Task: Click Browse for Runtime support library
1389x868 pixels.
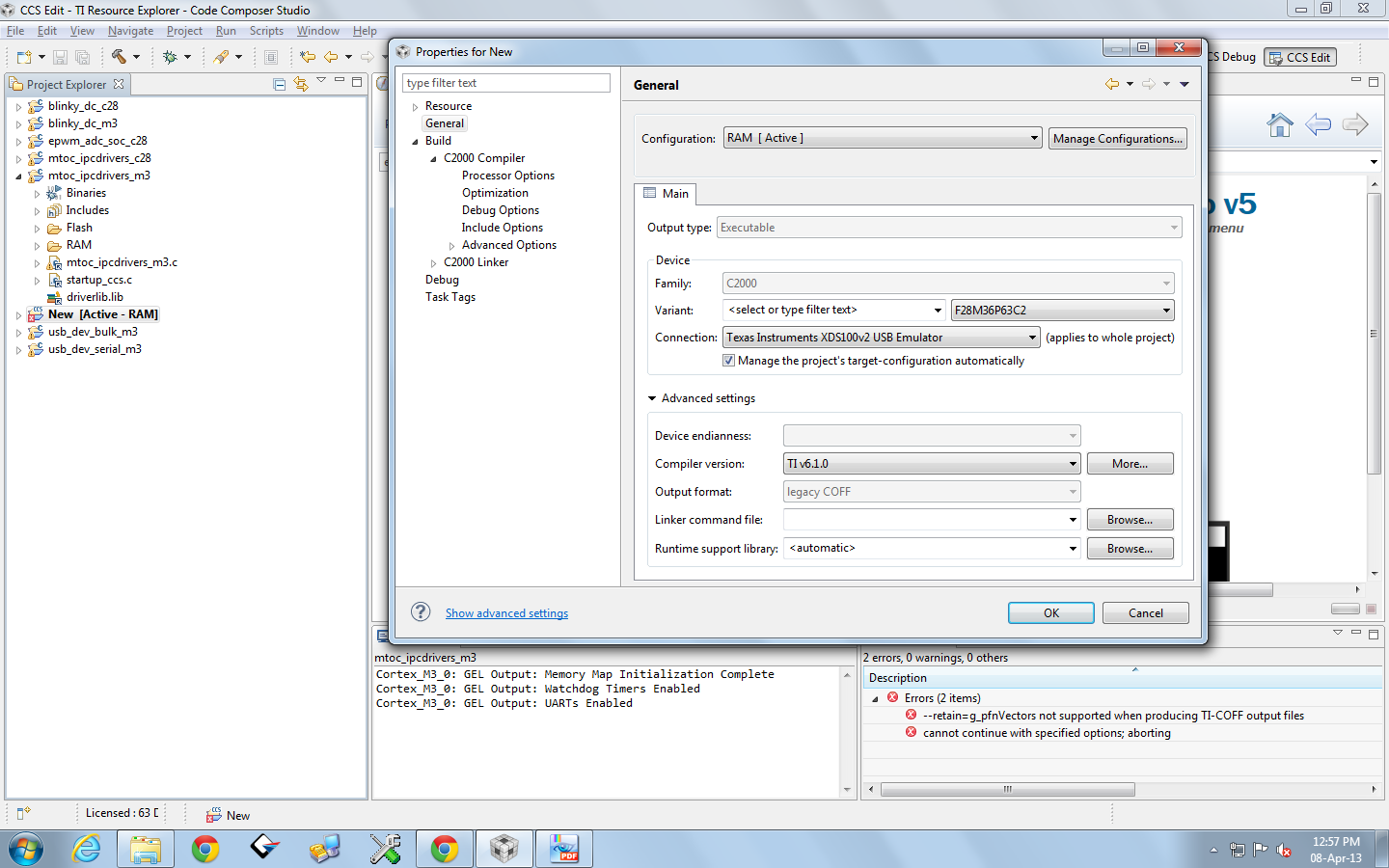Action: pos(1130,548)
